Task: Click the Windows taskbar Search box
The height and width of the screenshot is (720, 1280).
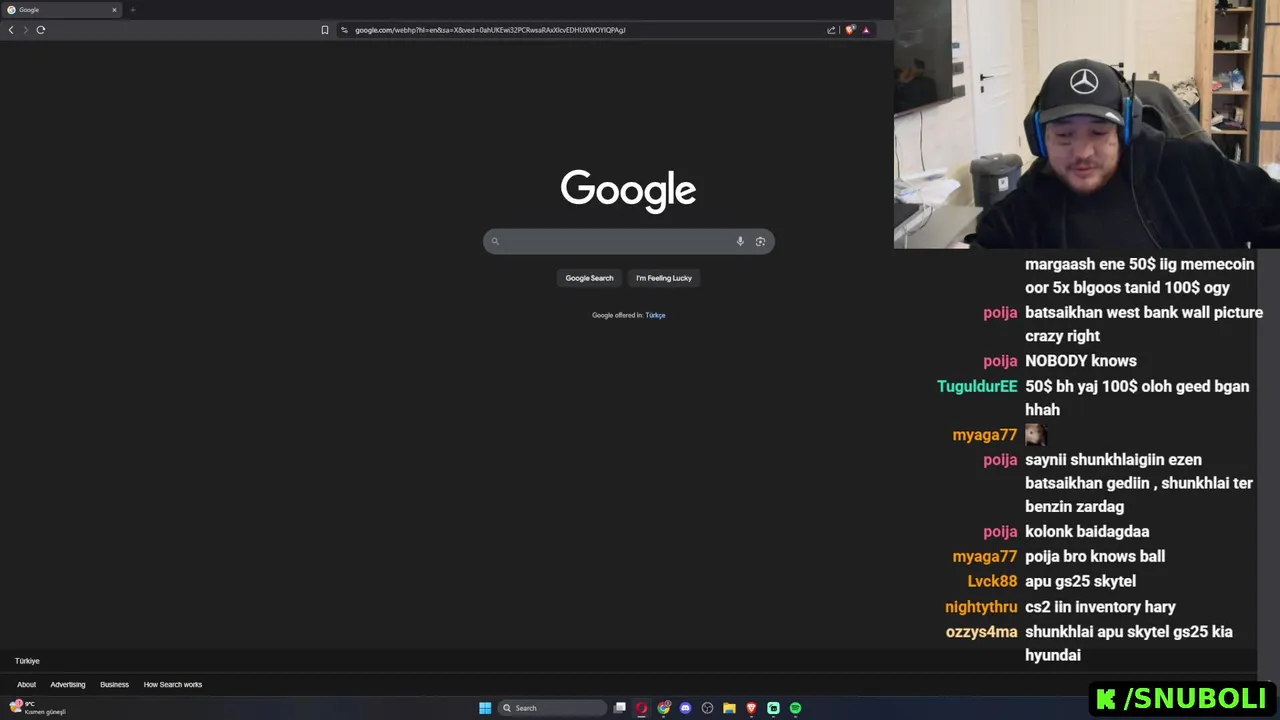Action: 553,708
